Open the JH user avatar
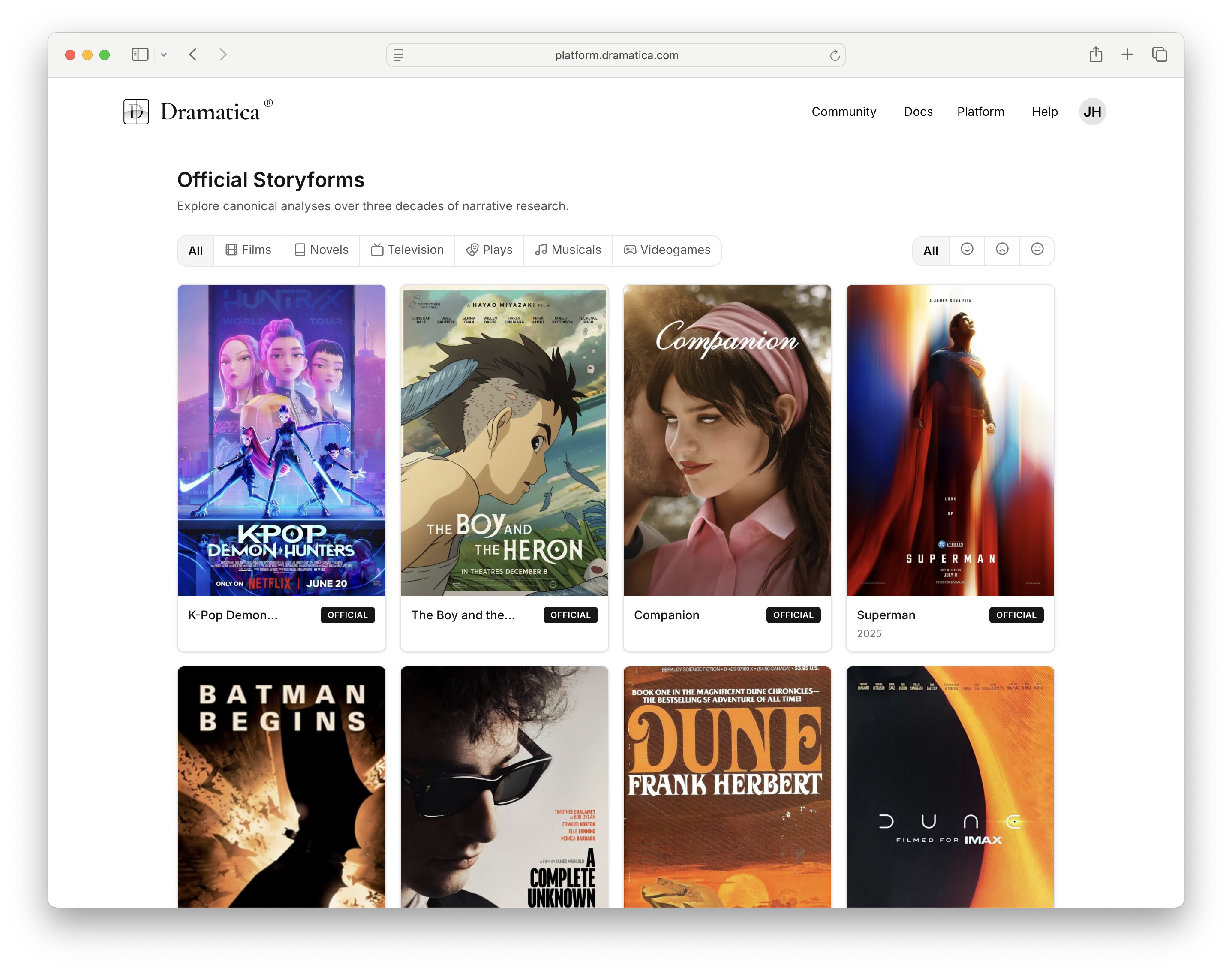The height and width of the screenshot is (971, 1232). (x=1092, y=112)
